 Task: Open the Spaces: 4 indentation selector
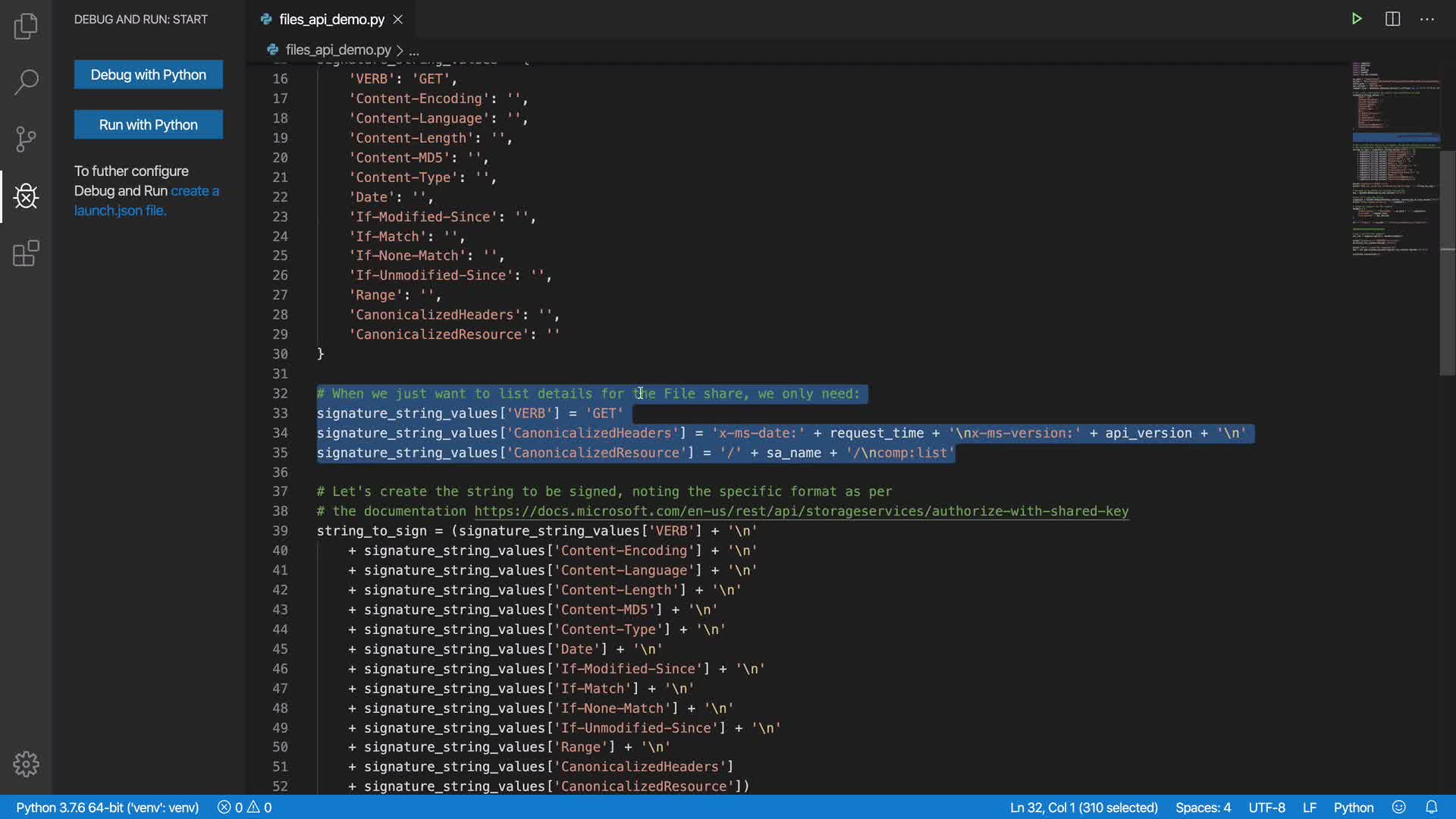click(1203, 807)
